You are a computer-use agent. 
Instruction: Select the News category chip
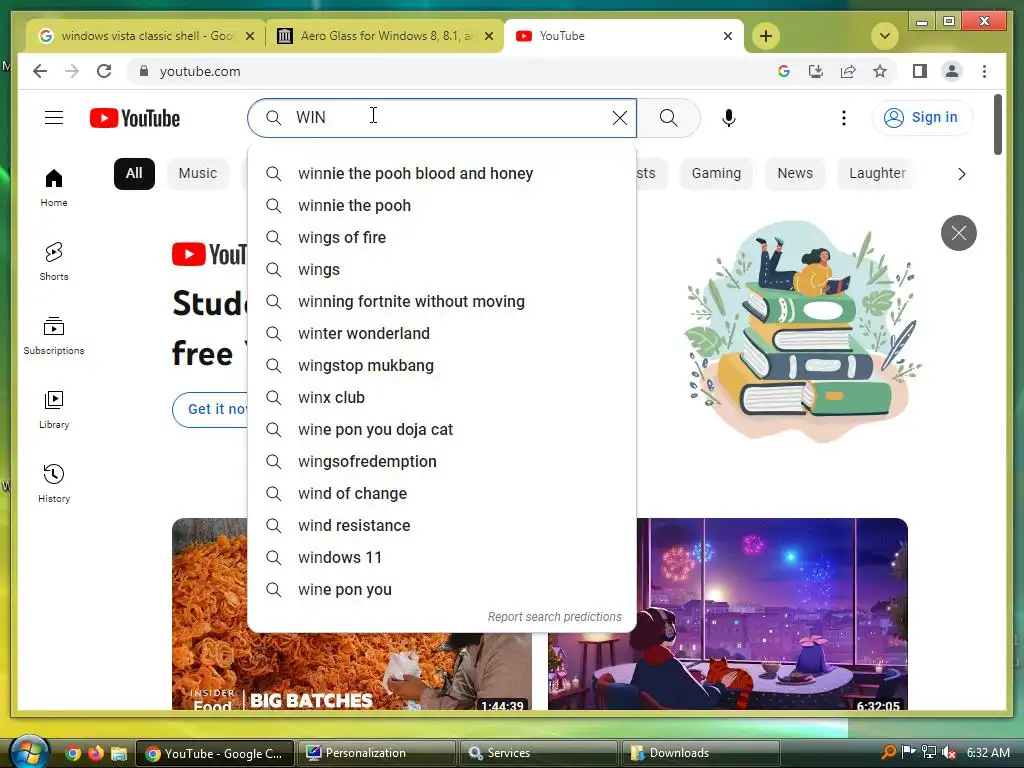click(795, 173)
